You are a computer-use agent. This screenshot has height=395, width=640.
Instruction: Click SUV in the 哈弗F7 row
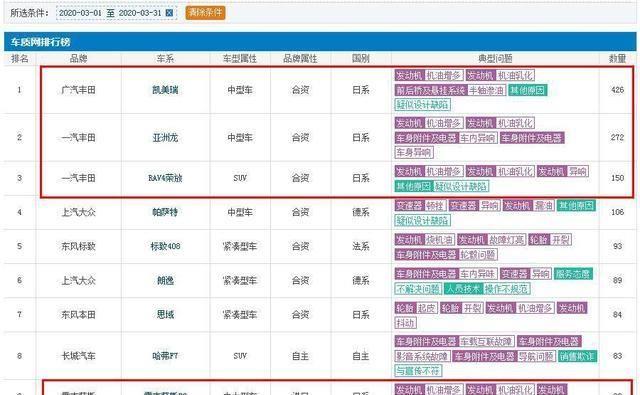click(240, 356)
